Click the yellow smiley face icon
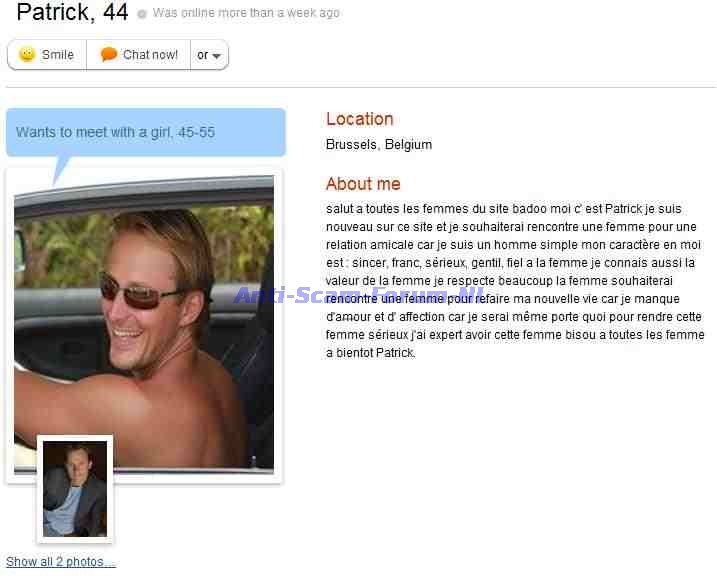The width and height of the screenshot is (717, 588). point(27,54)
